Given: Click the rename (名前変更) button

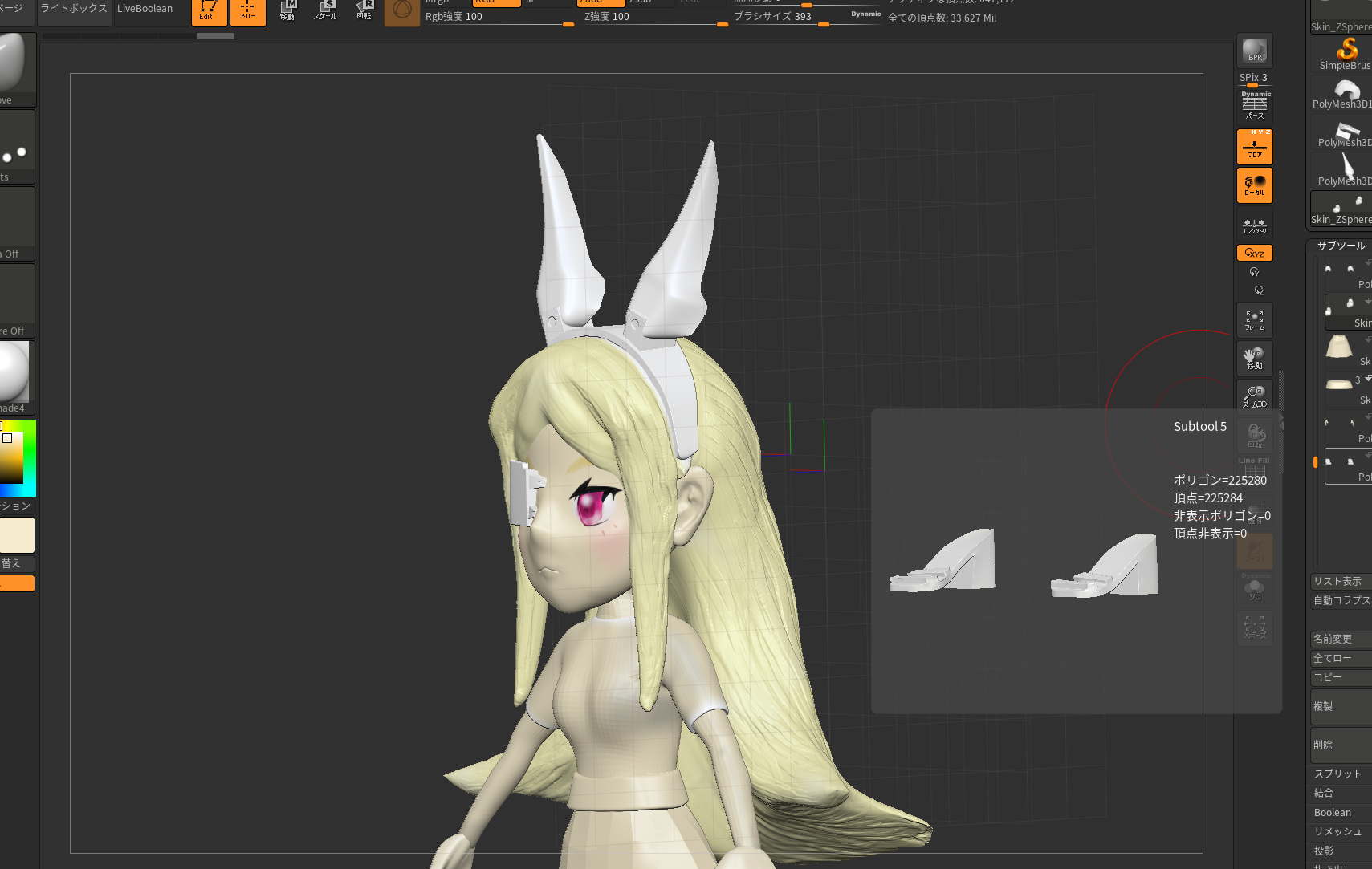Looking at the screenshot, I should tap(1341, 639).
